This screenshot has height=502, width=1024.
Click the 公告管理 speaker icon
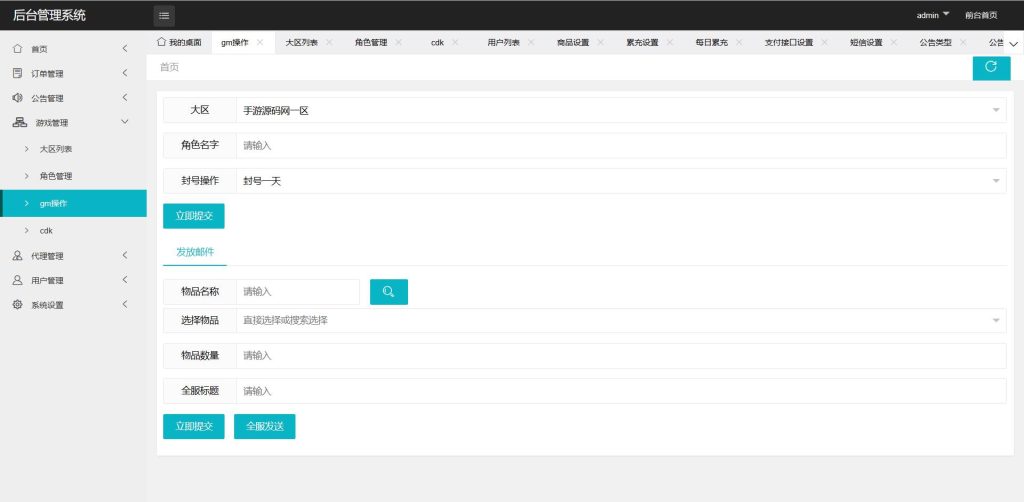click(18, 98)
